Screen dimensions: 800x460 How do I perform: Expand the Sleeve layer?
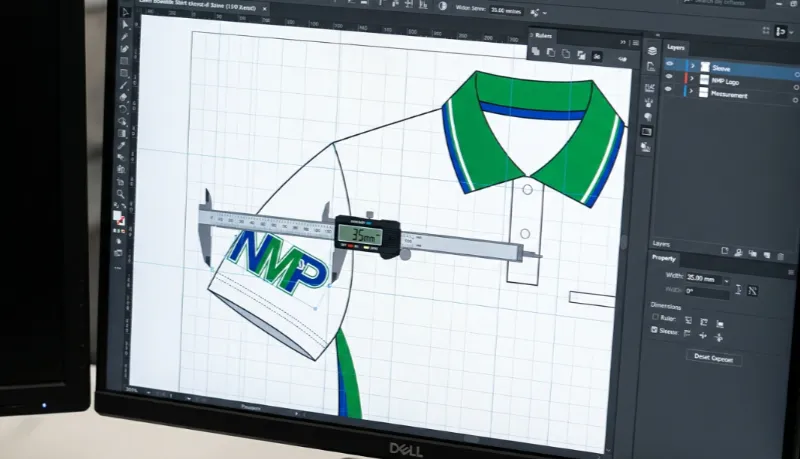[692, 66]
